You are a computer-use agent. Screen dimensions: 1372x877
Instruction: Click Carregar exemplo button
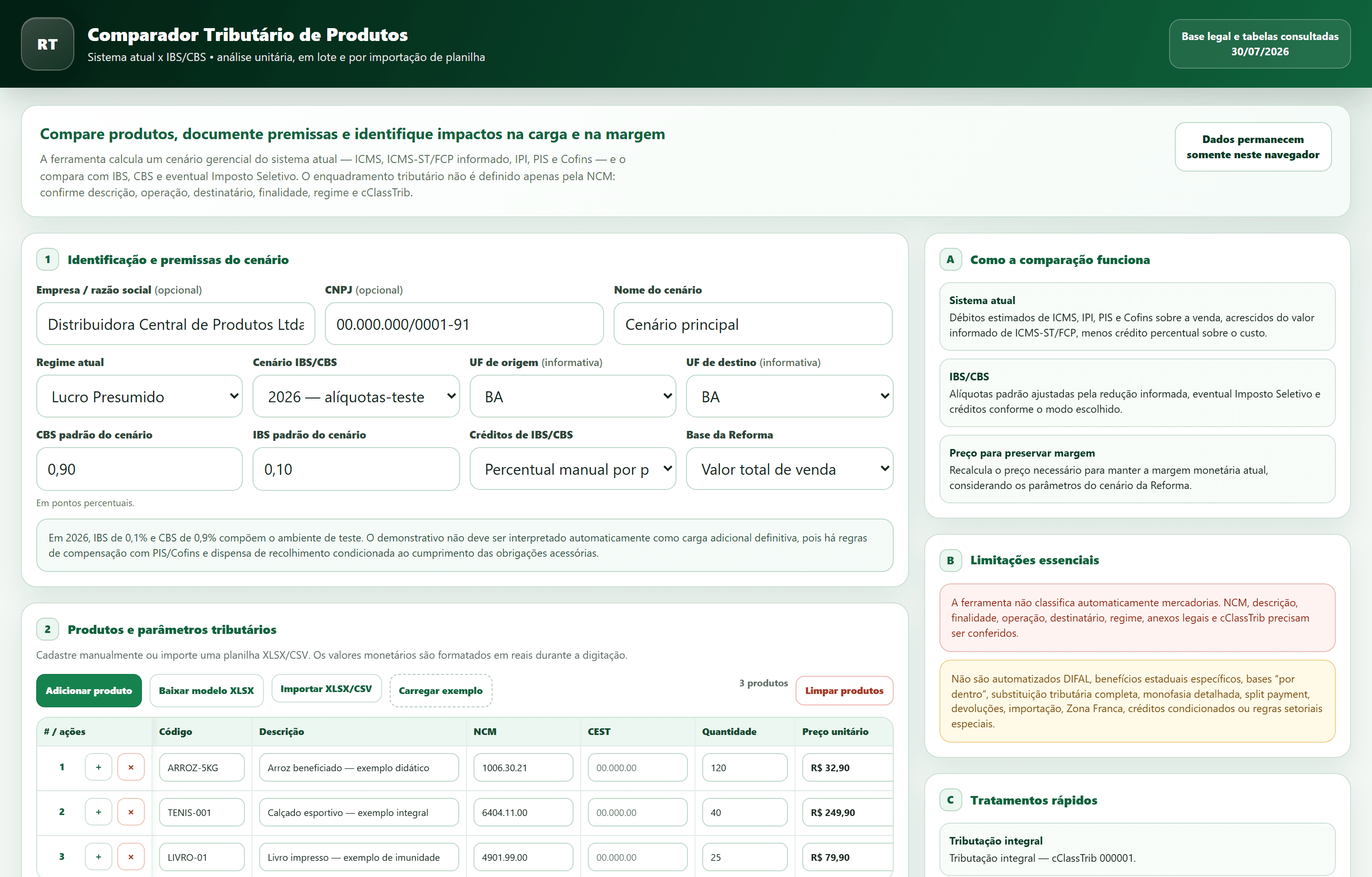tap(441, 691)
